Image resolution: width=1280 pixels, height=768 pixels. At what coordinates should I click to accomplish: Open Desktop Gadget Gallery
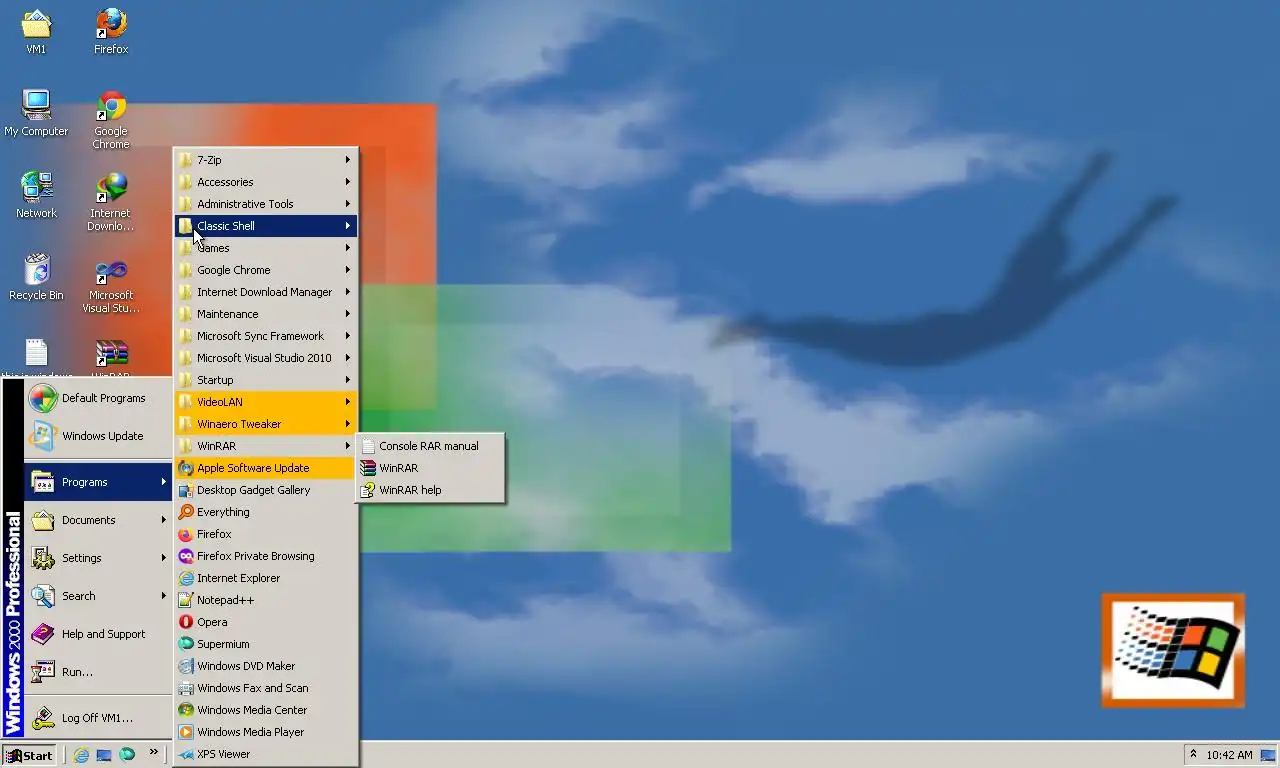pos(265,490)
